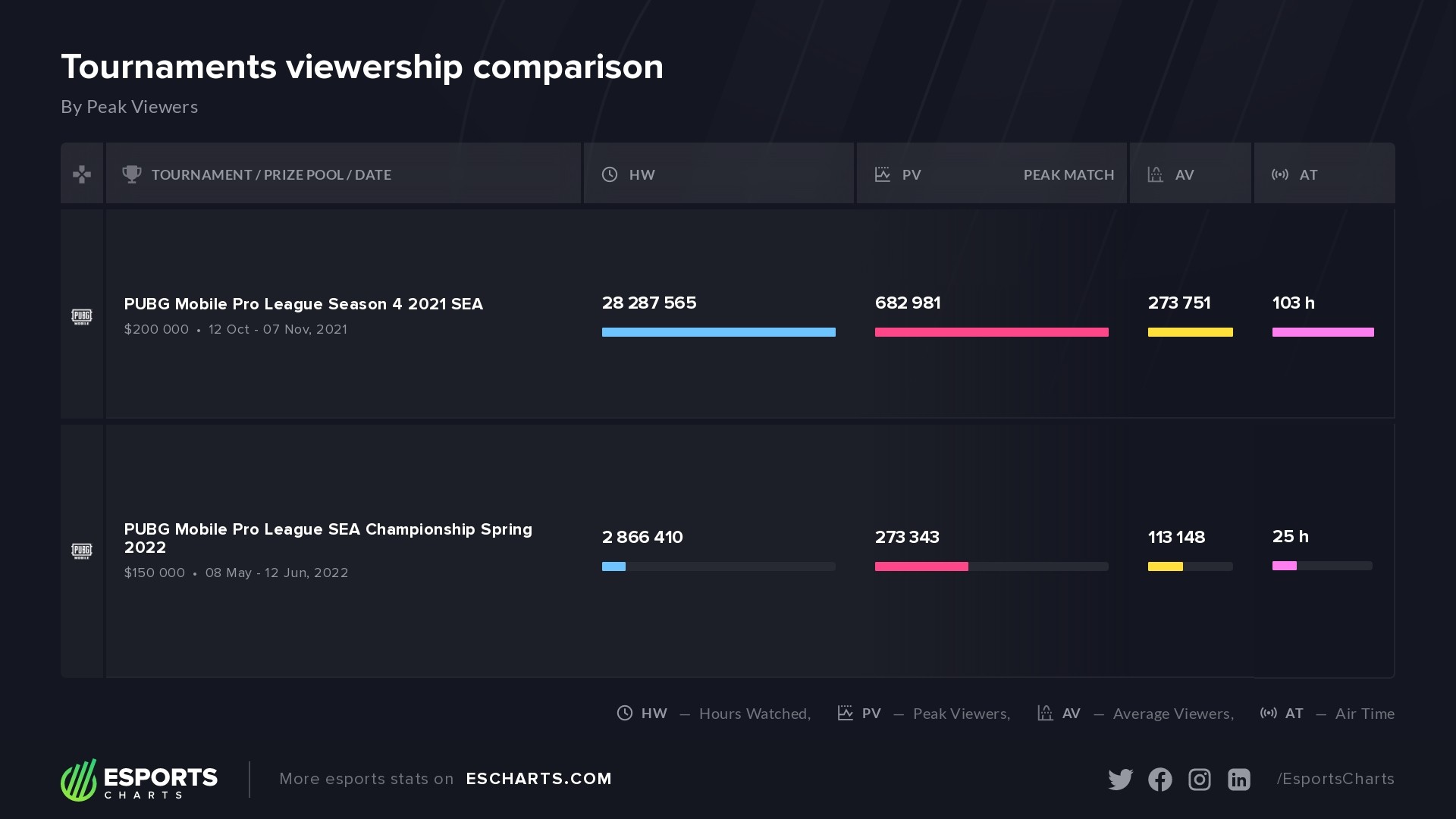Click the trophy icon in the tournament header
Screen dimensions: 1456x819
click(x=132, y=174)
